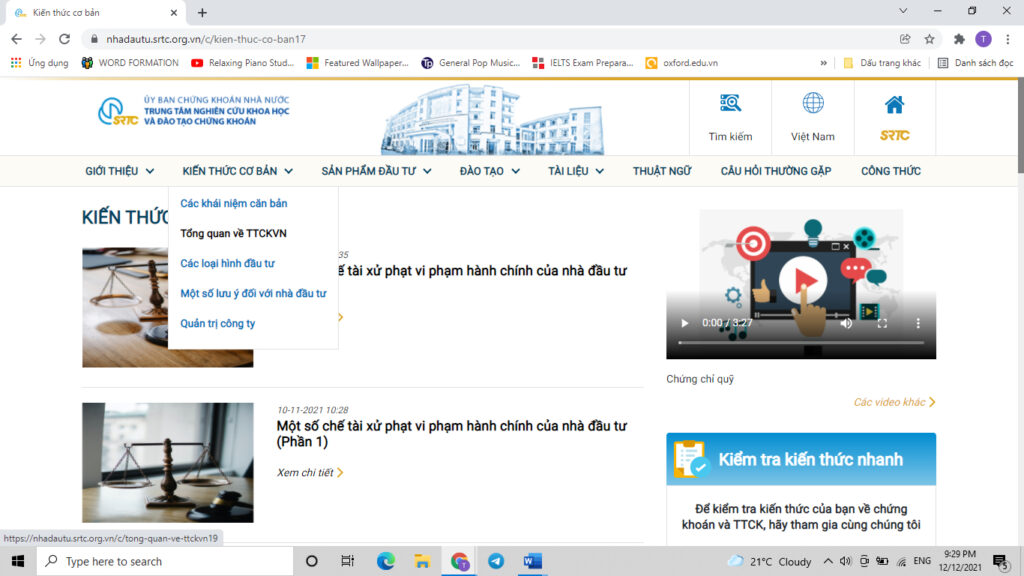The width and height of the screenshot is (1024, 576).
Task: Select Một số lưu ý đối với nhà đầu tư
Action: pos(253,293)
